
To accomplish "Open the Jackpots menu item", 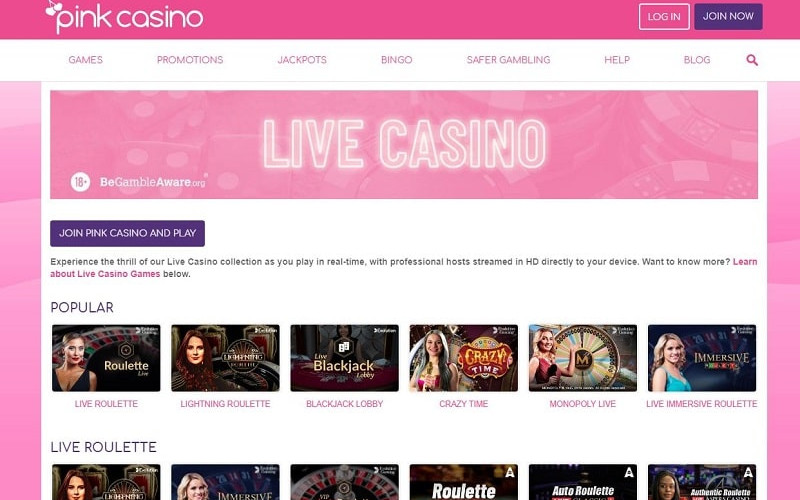I will pos(302,60).
